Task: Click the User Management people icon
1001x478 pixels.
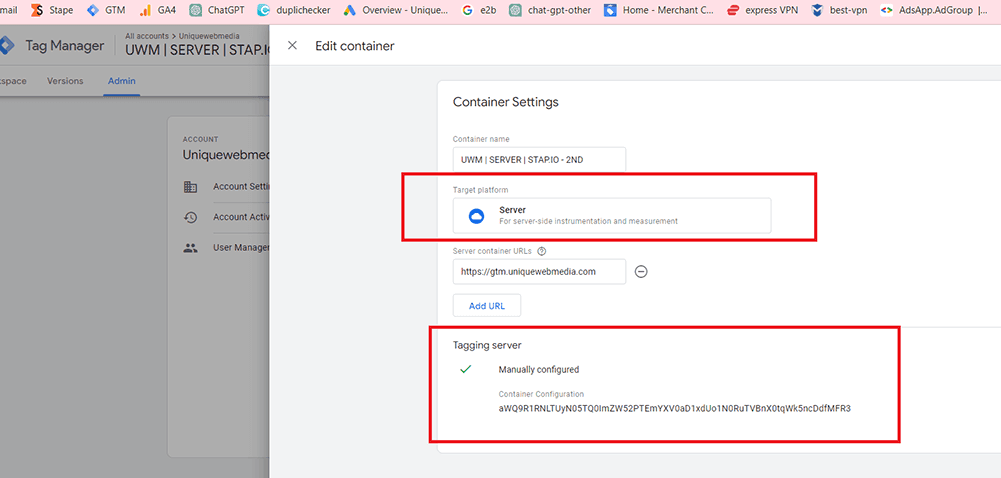Action: [x=190, y=247]
